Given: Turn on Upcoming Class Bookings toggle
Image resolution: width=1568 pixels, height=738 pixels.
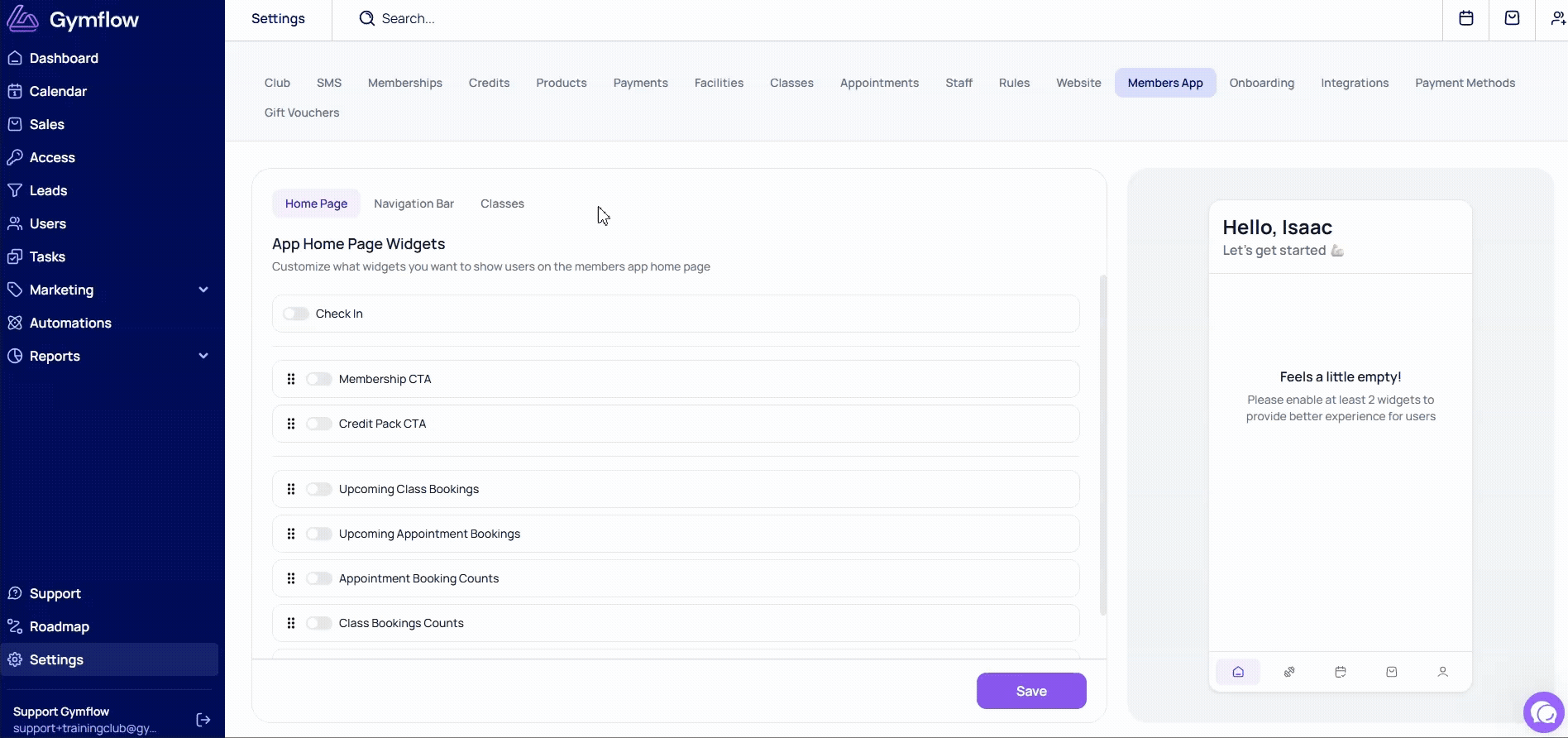Looking at the screenshot, I should point(318,489).
